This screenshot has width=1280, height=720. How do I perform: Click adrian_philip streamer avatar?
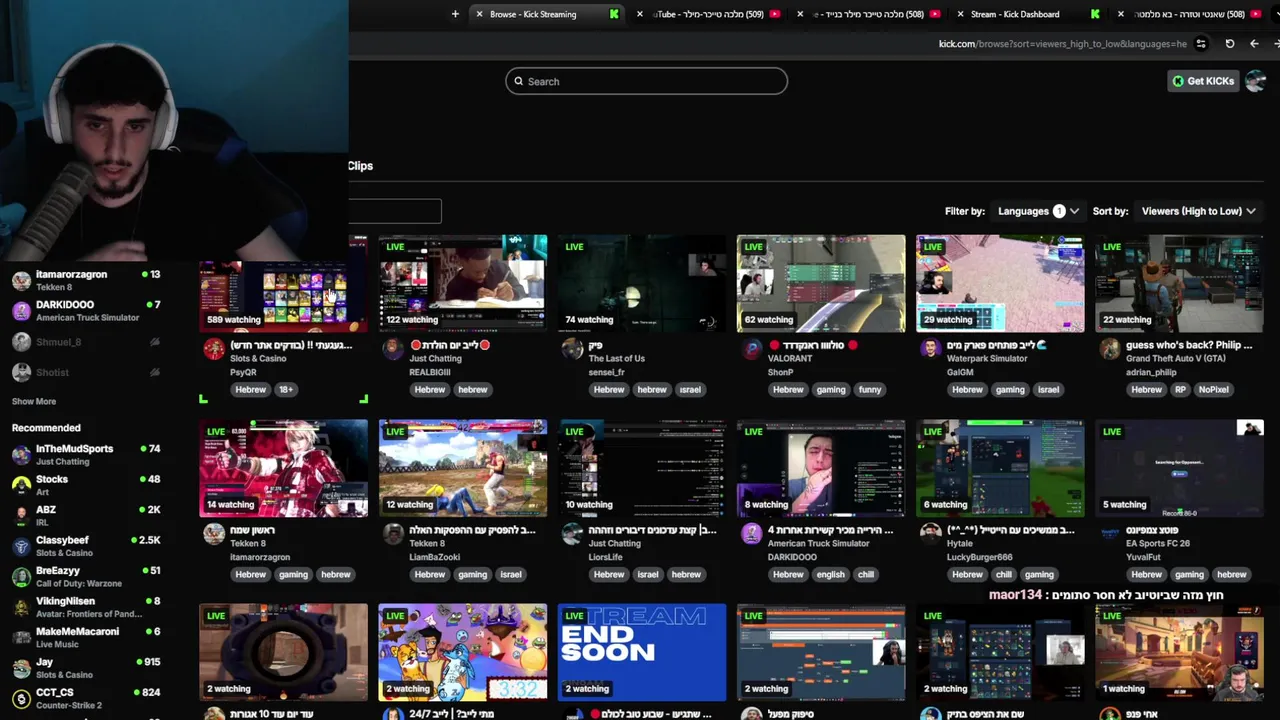1110,348
